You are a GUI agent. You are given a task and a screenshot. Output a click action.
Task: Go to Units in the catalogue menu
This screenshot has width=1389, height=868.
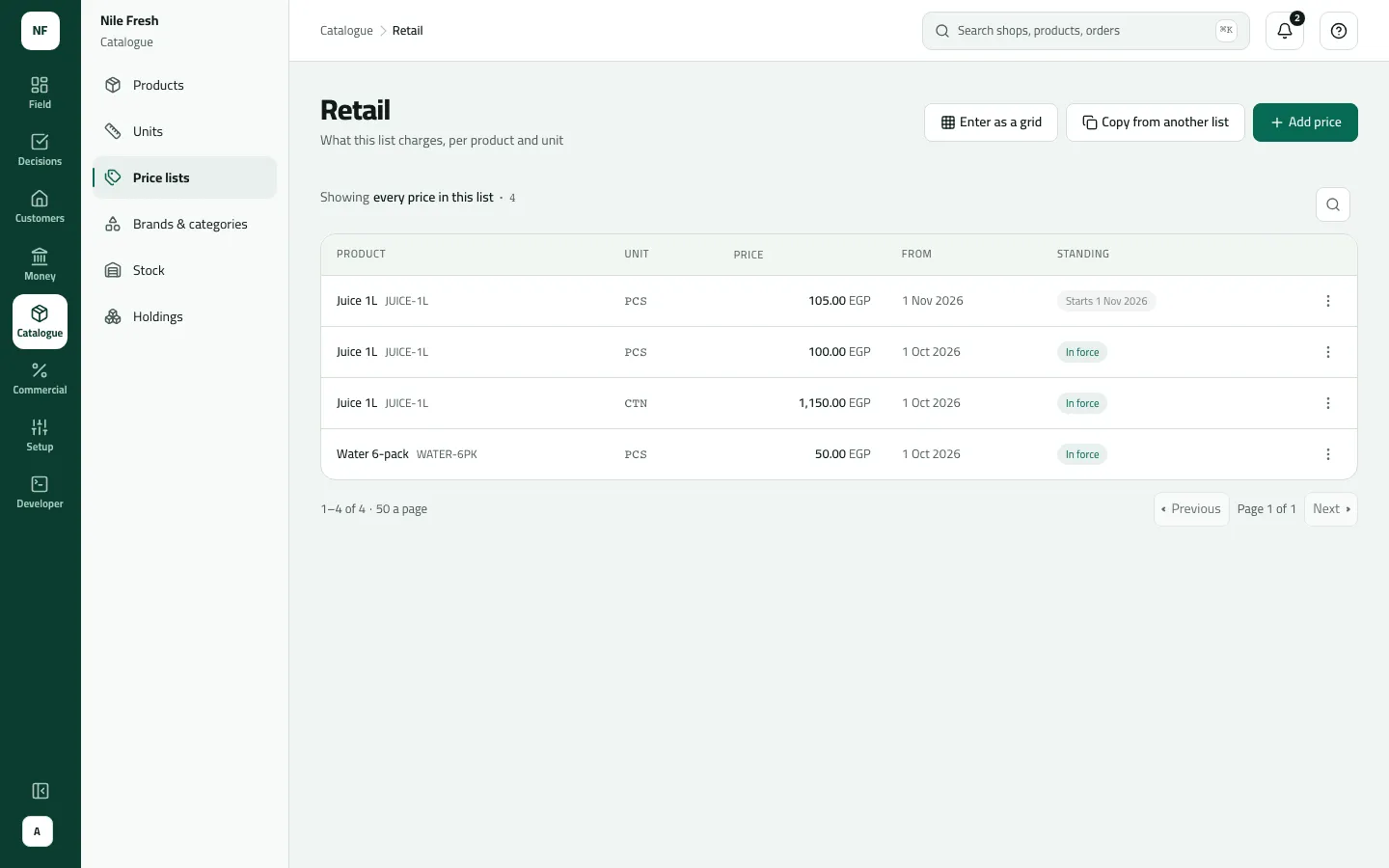[184, 131]
